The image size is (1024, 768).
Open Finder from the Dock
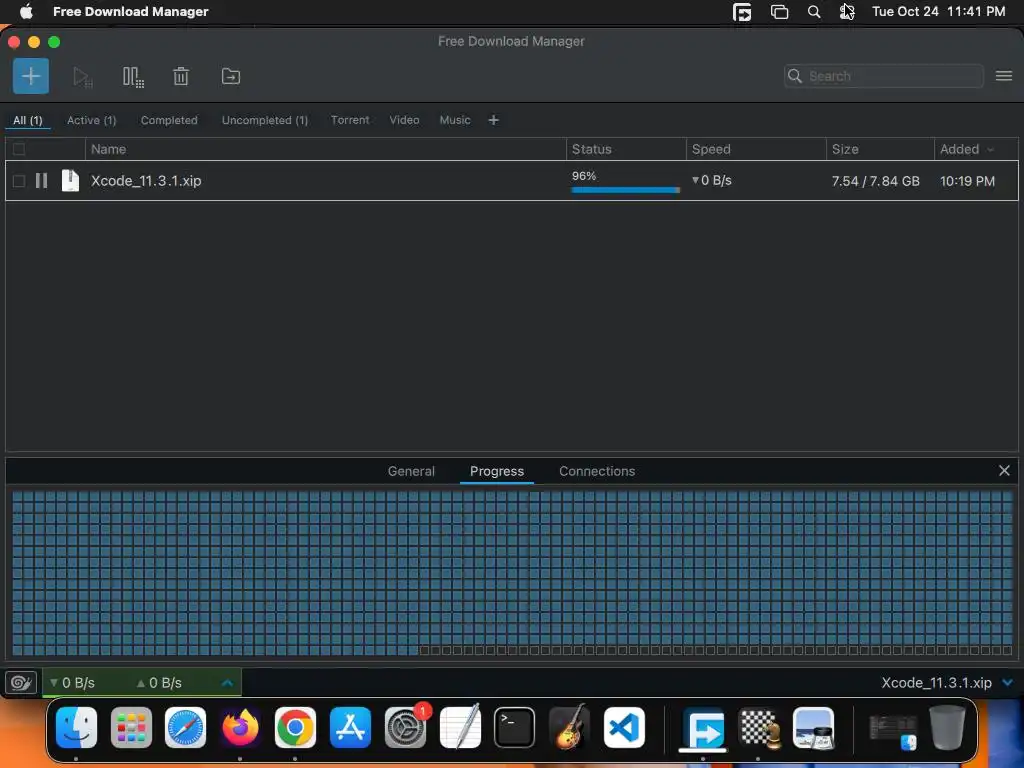(x=76, y=728)
